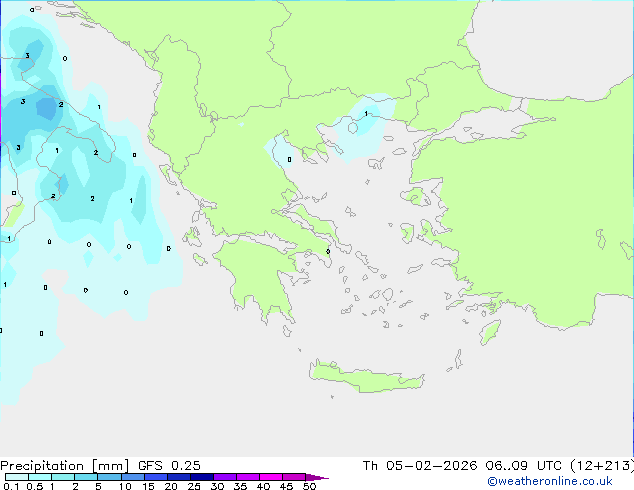The height and width of the screenshot is (490, 634).
Task: Open the weatheronline.co.uk copyright link
Action: [x=550, y=481]
